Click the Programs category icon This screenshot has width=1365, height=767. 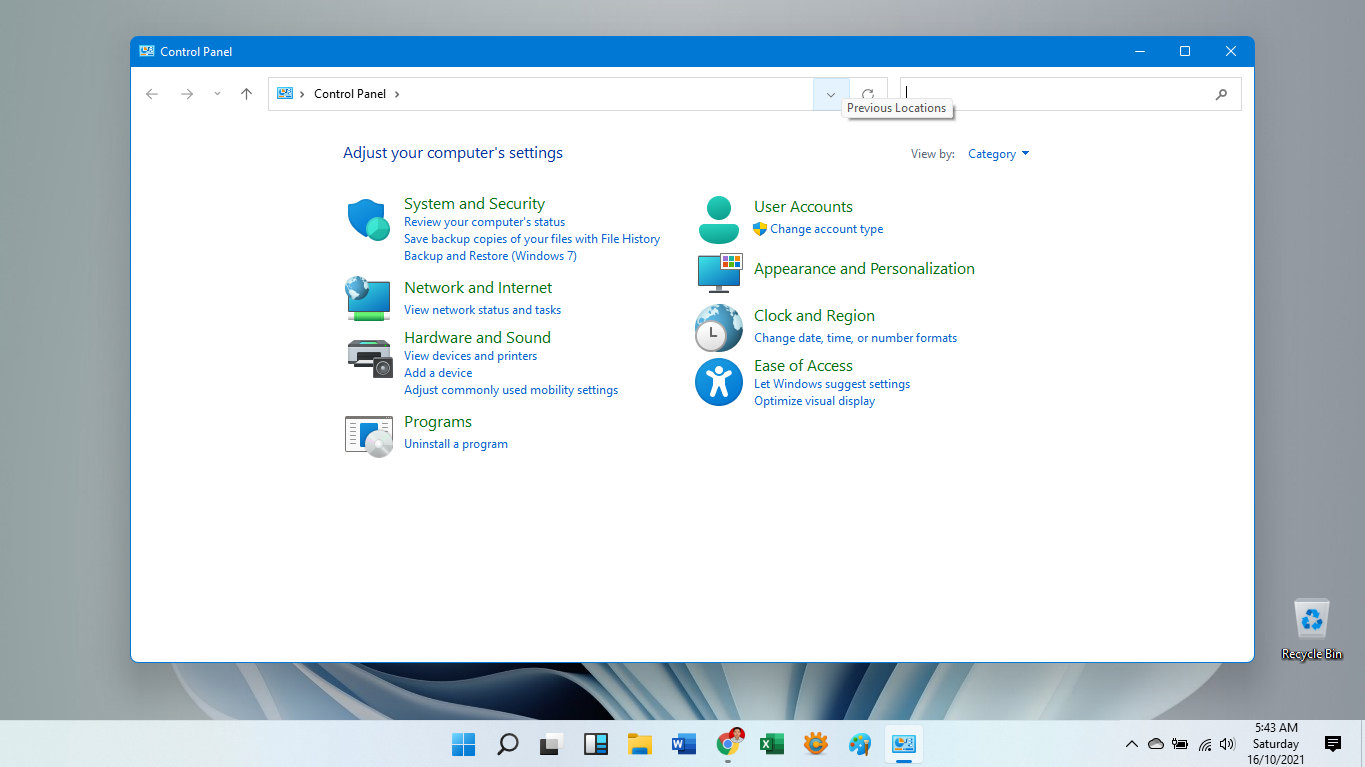368,436
